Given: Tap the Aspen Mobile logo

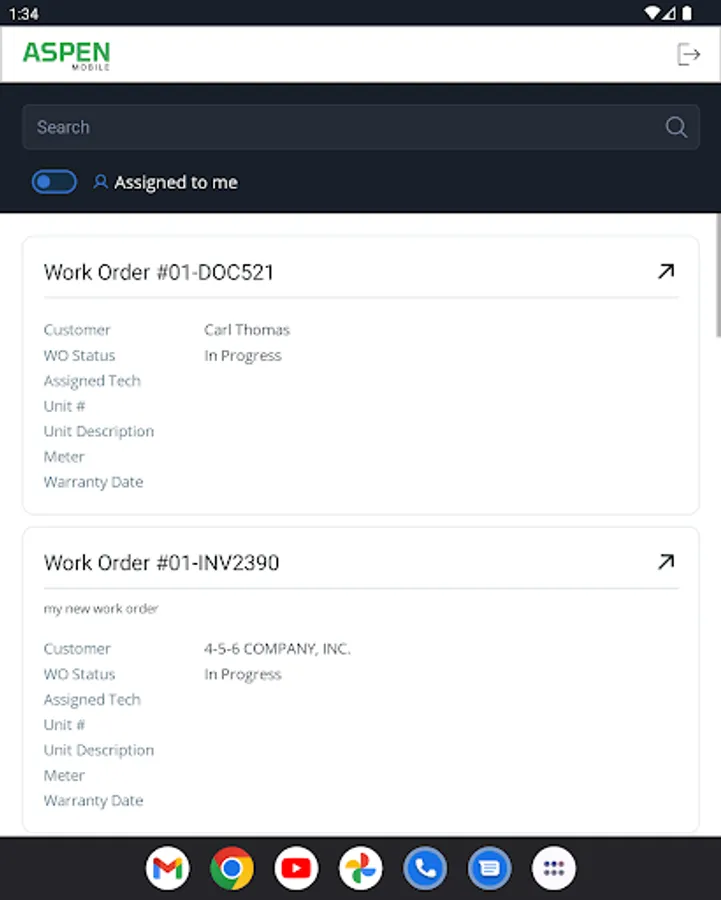Looking at the screenshot, I should [x=66, y=54].
